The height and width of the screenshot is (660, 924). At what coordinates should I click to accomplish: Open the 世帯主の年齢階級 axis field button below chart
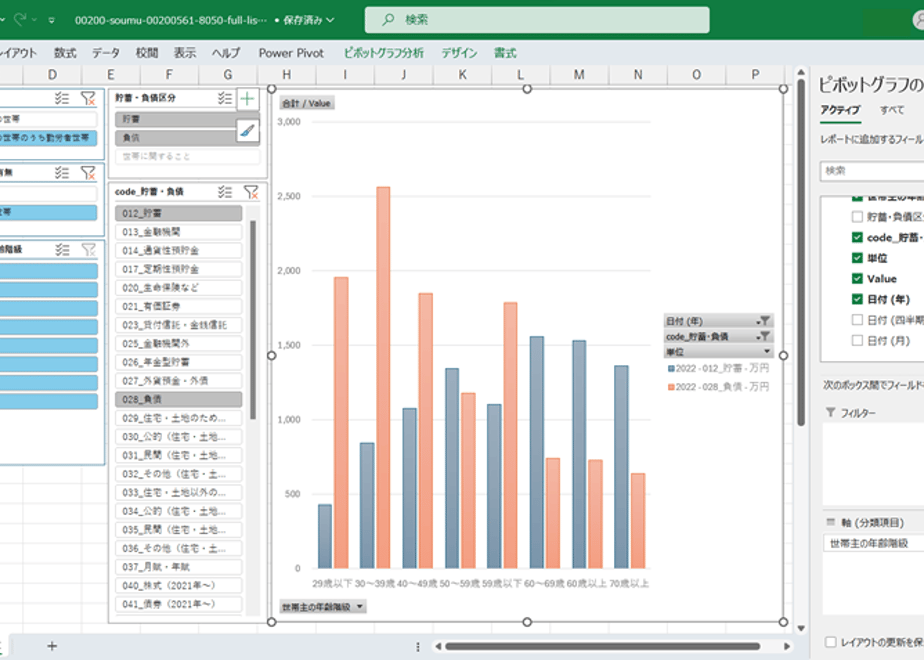click(322, 606)
